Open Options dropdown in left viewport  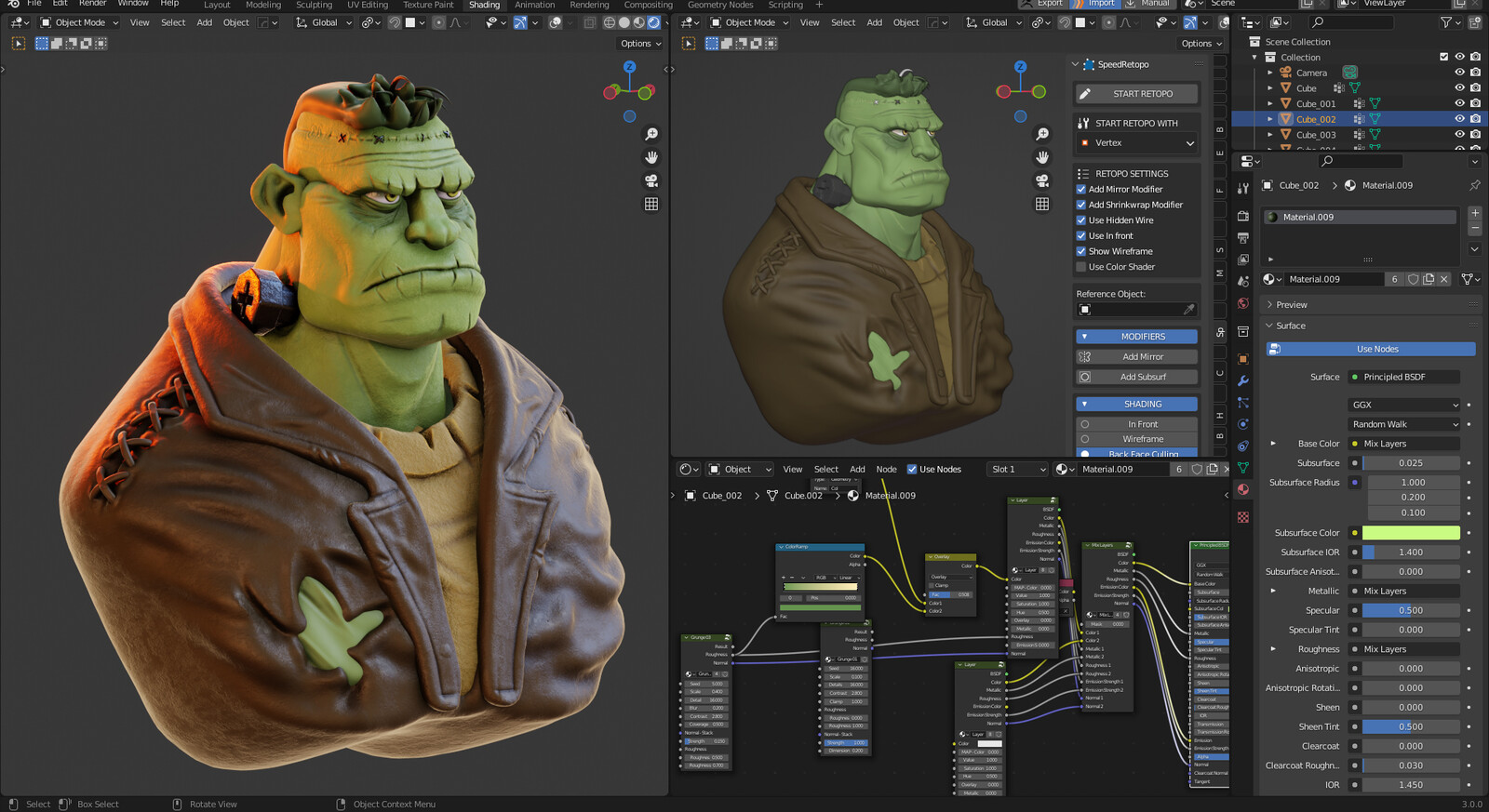pyautogui.click(x=640, y=44)
